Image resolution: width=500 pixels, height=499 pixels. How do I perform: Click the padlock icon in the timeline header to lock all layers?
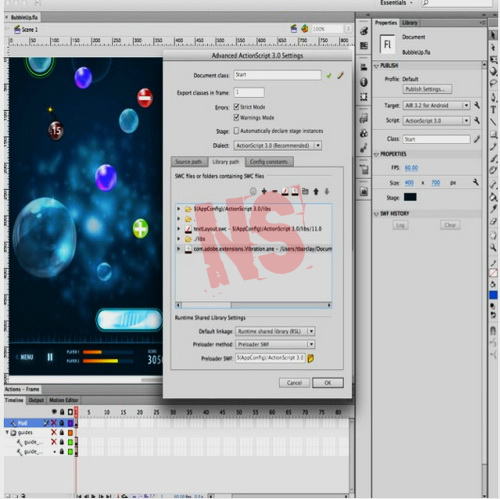click(x=62, y=412)
